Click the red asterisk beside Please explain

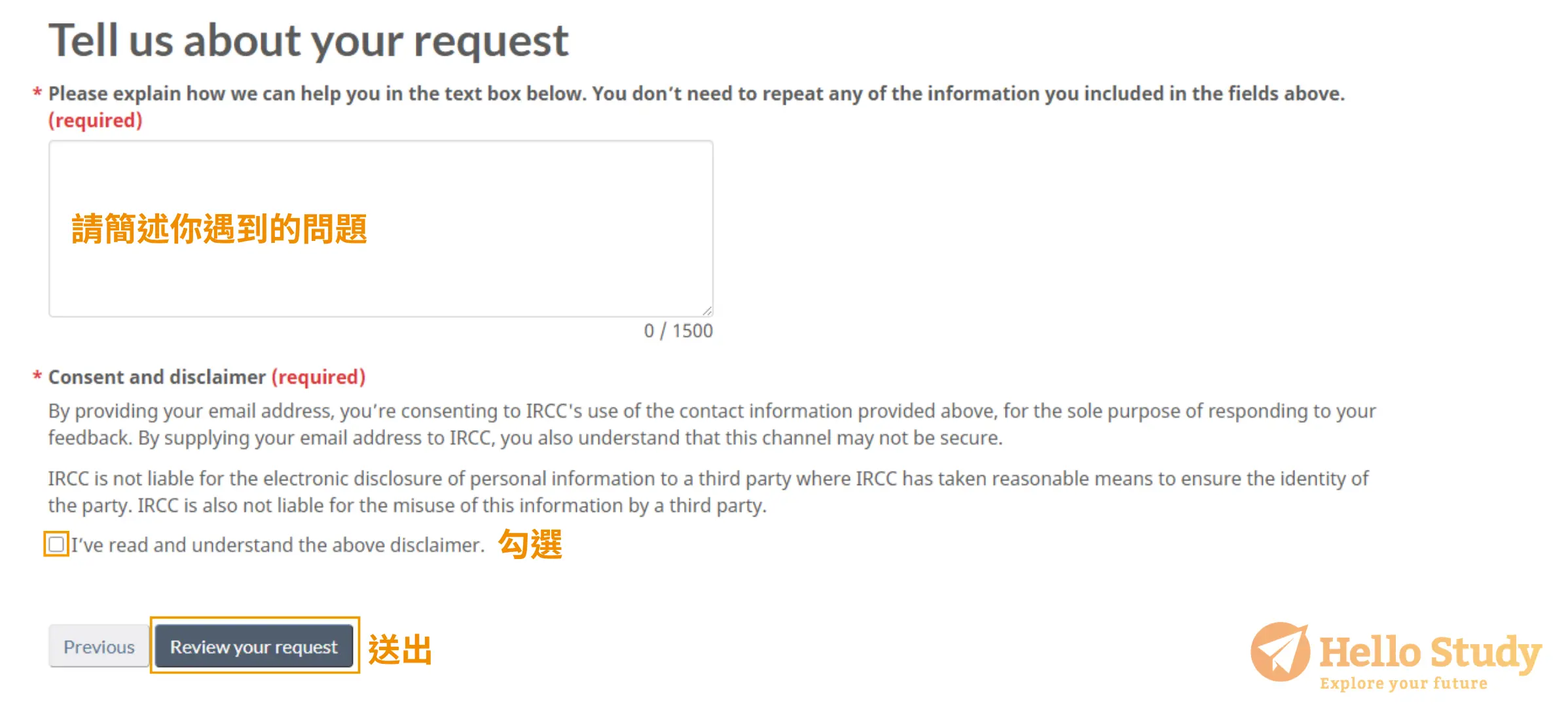coord(37,94)
